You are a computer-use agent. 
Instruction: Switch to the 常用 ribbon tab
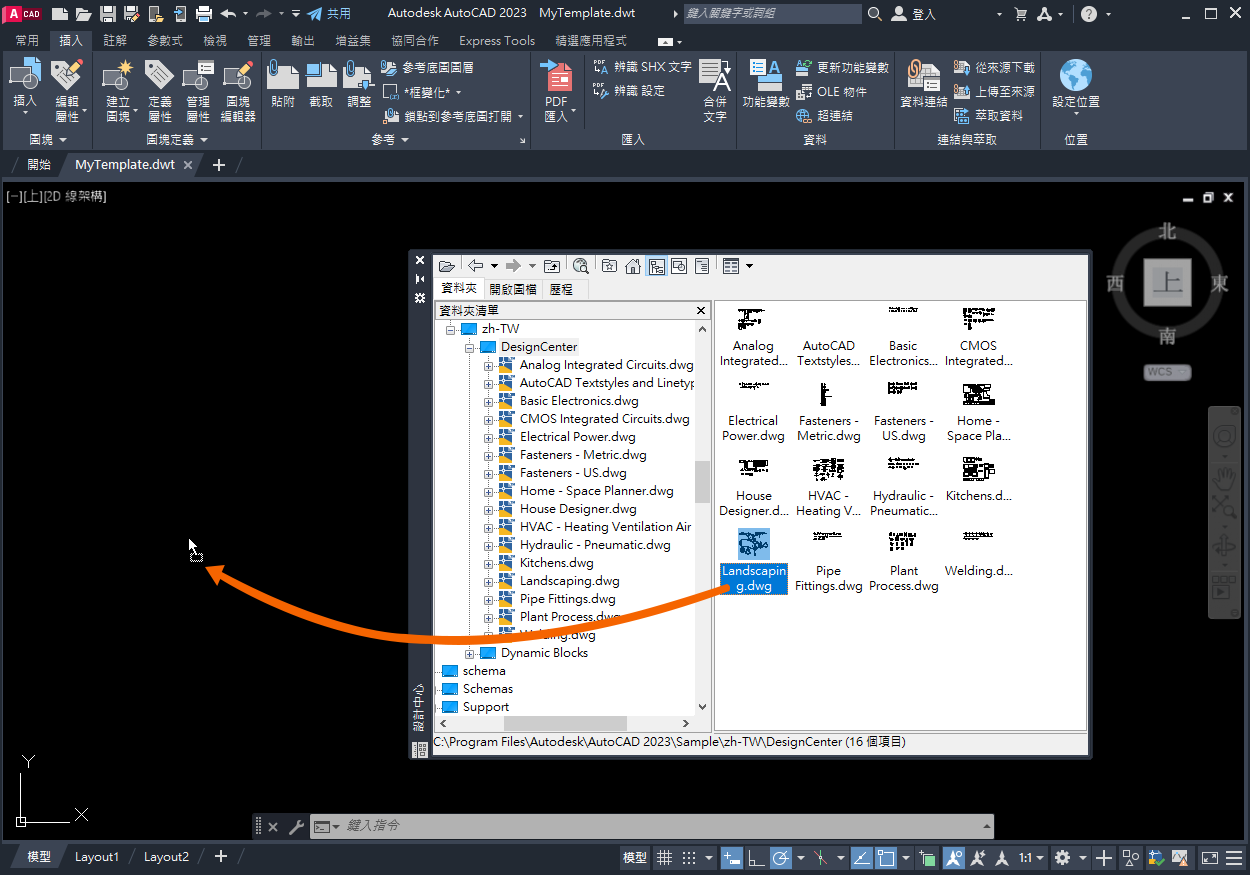tap(27, 41)
